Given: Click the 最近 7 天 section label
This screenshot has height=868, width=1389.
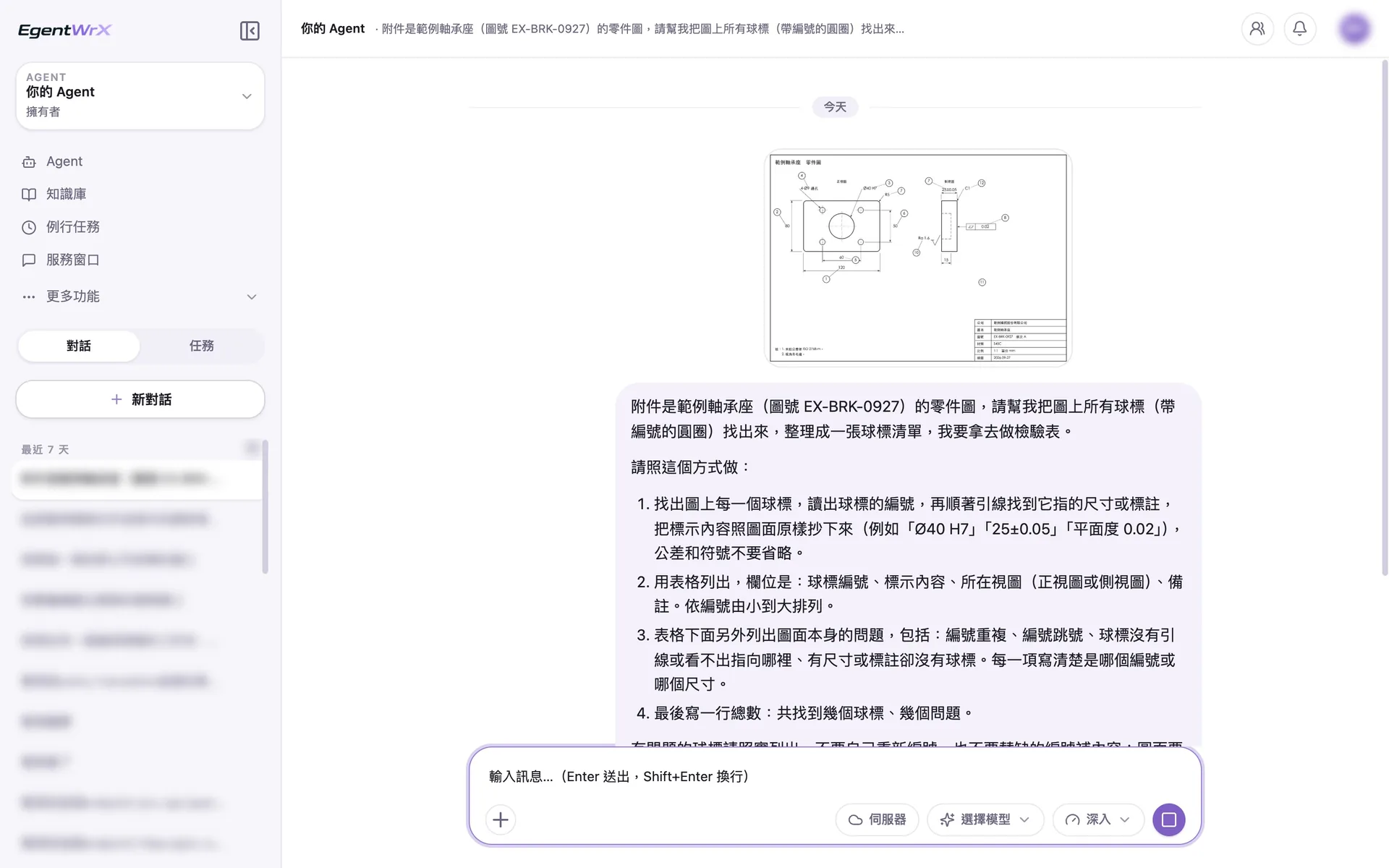Looking at the screenshot, I should click(x=45, y=449).
